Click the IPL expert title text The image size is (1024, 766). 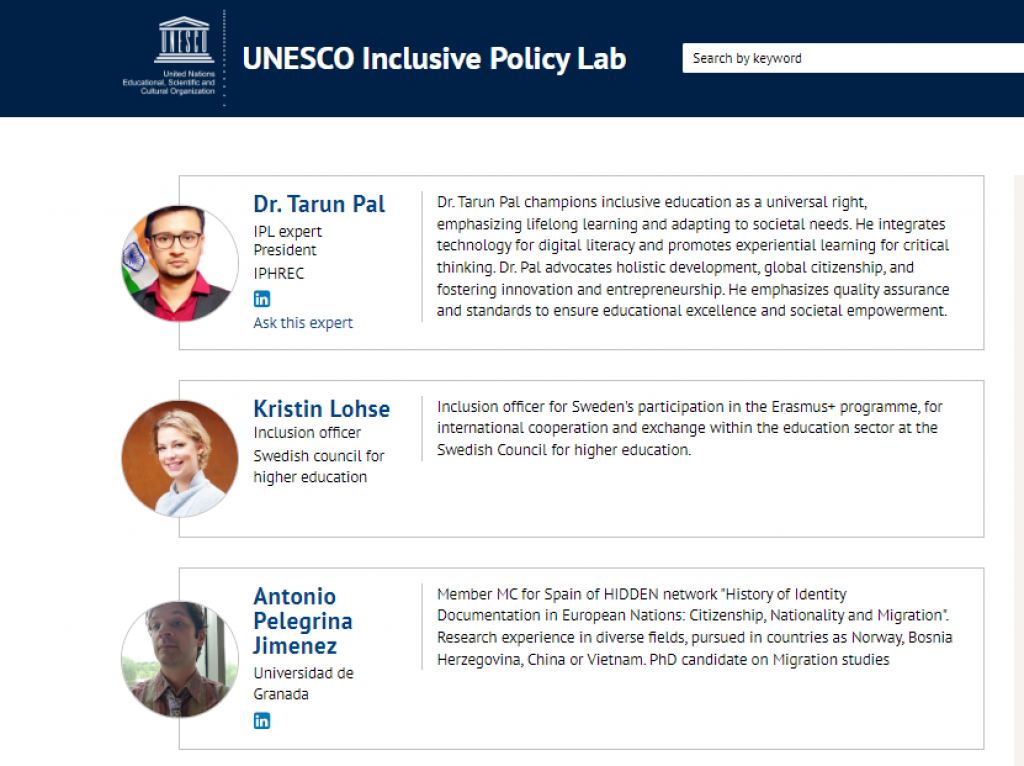point(286,231)
